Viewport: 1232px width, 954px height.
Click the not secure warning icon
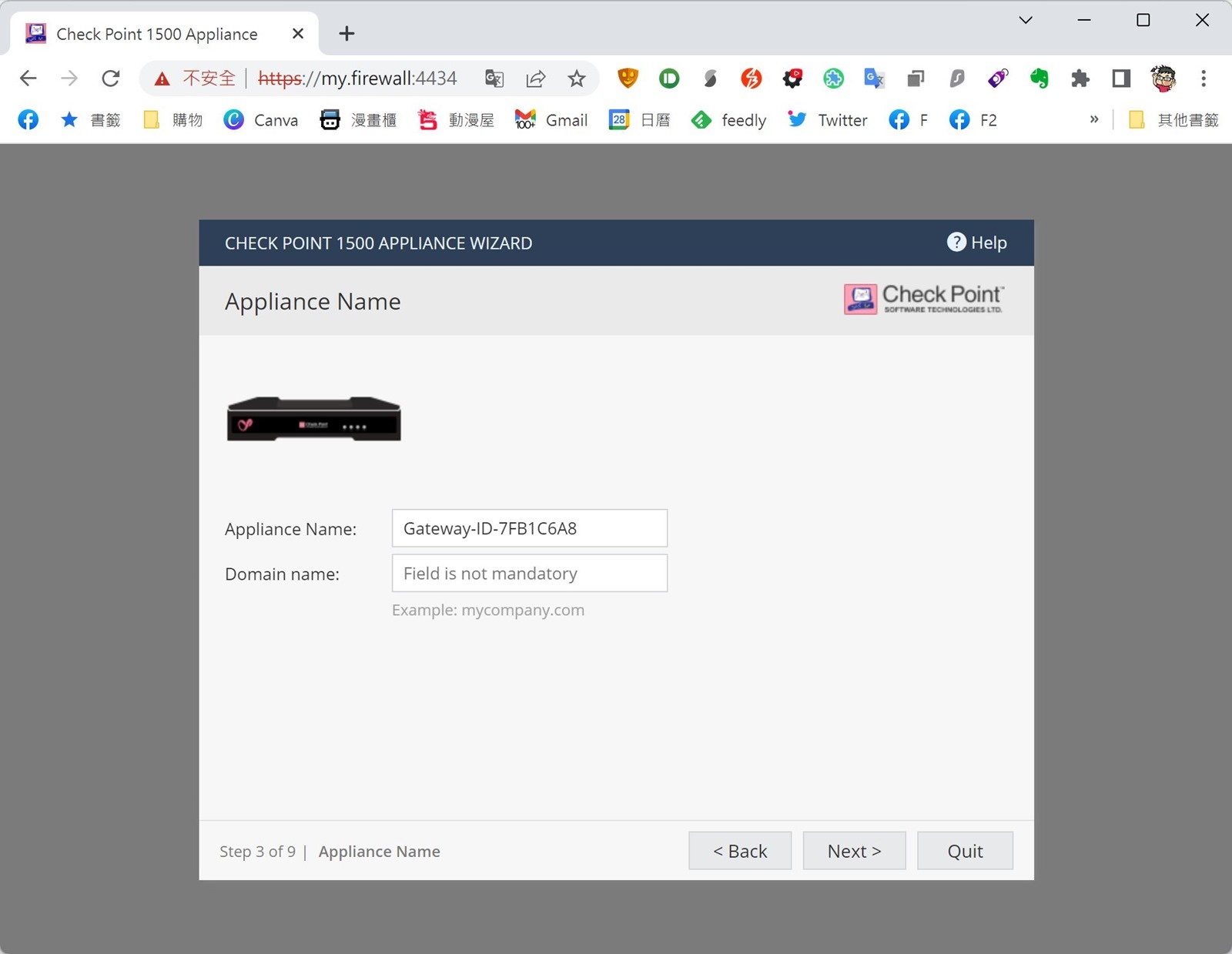coord(162,79)
